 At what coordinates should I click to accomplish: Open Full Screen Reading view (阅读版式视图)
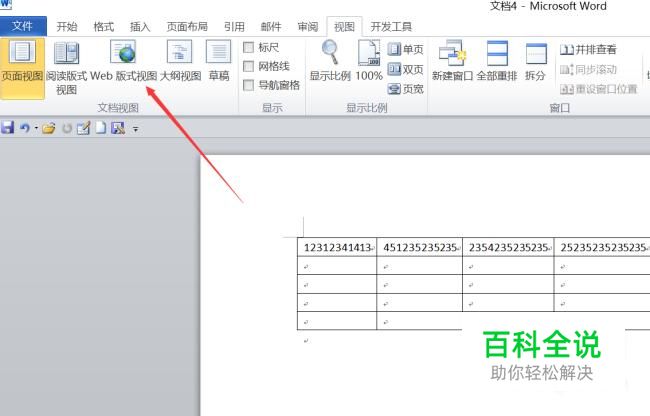tap(66, 68)
